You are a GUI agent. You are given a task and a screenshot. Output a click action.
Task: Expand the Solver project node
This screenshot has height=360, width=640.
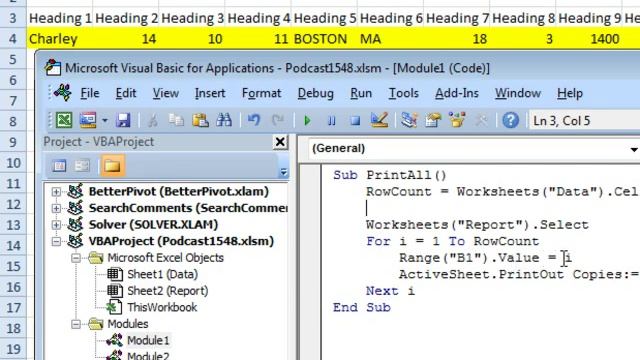pos(56,225)
